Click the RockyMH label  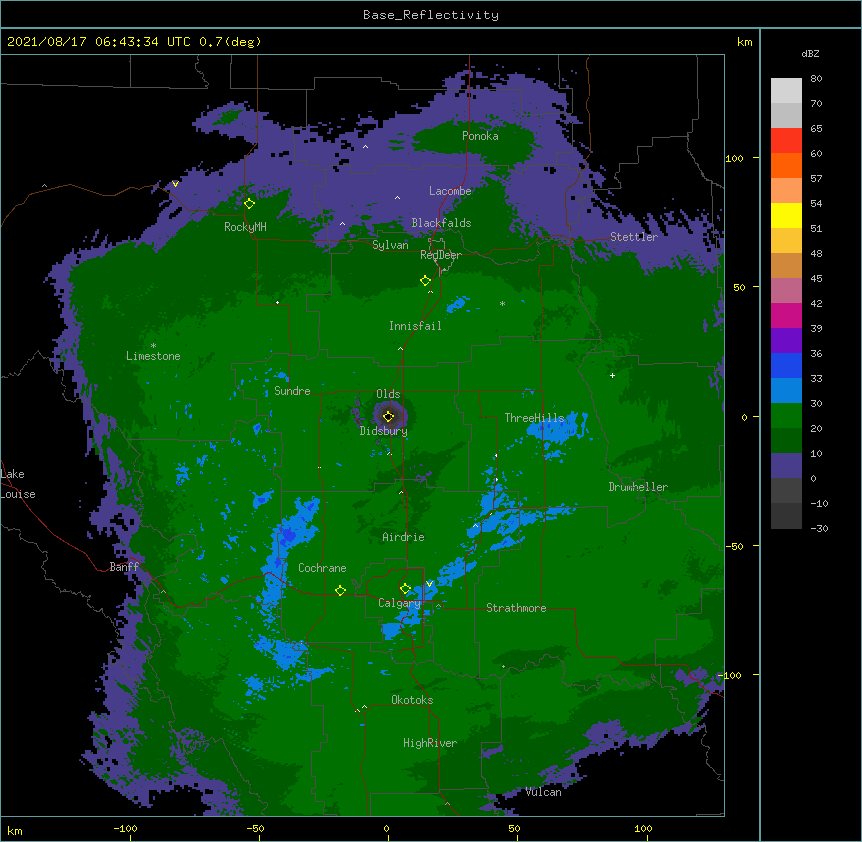click(245, 227)
